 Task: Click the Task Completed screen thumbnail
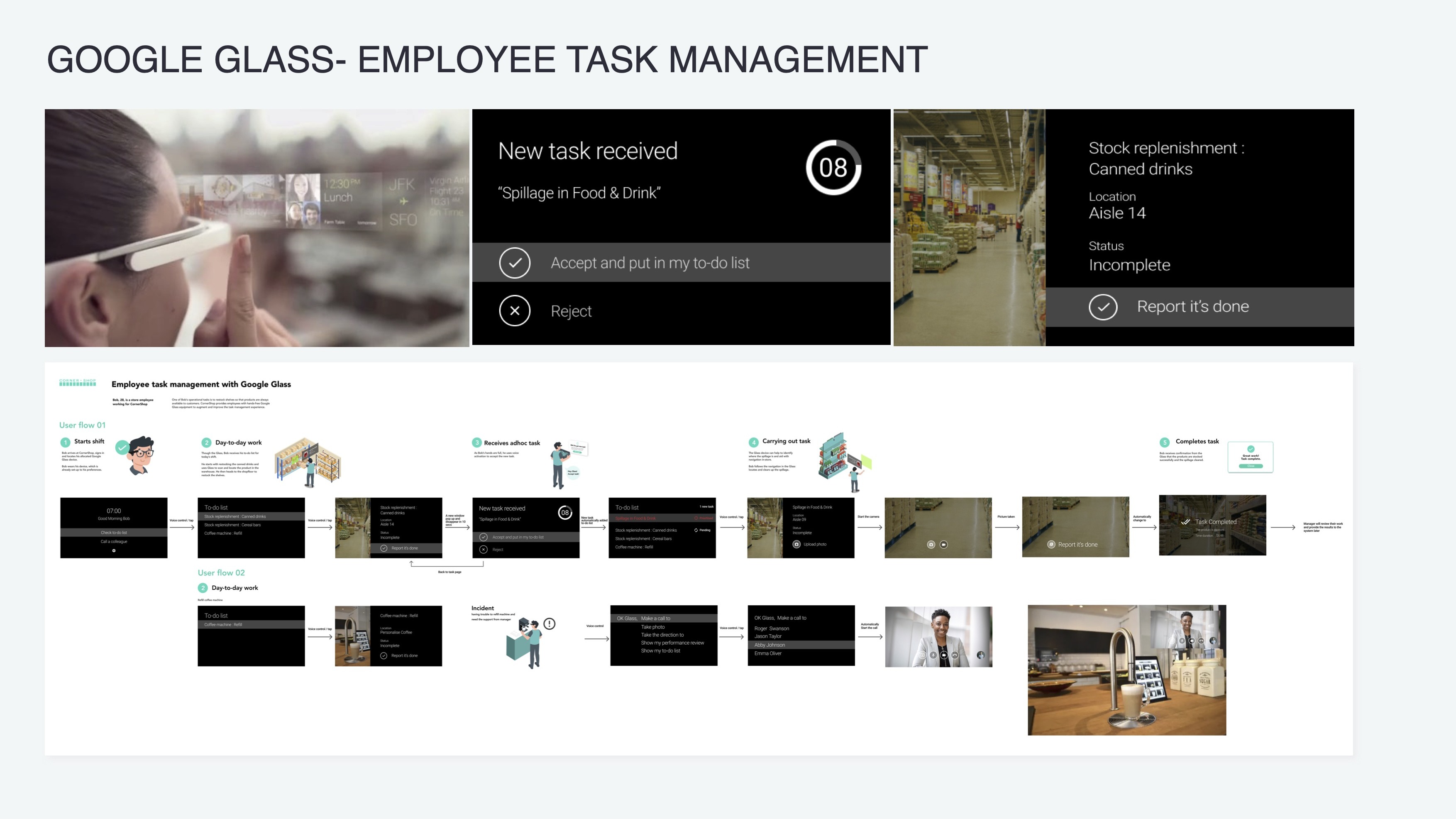1212,525
